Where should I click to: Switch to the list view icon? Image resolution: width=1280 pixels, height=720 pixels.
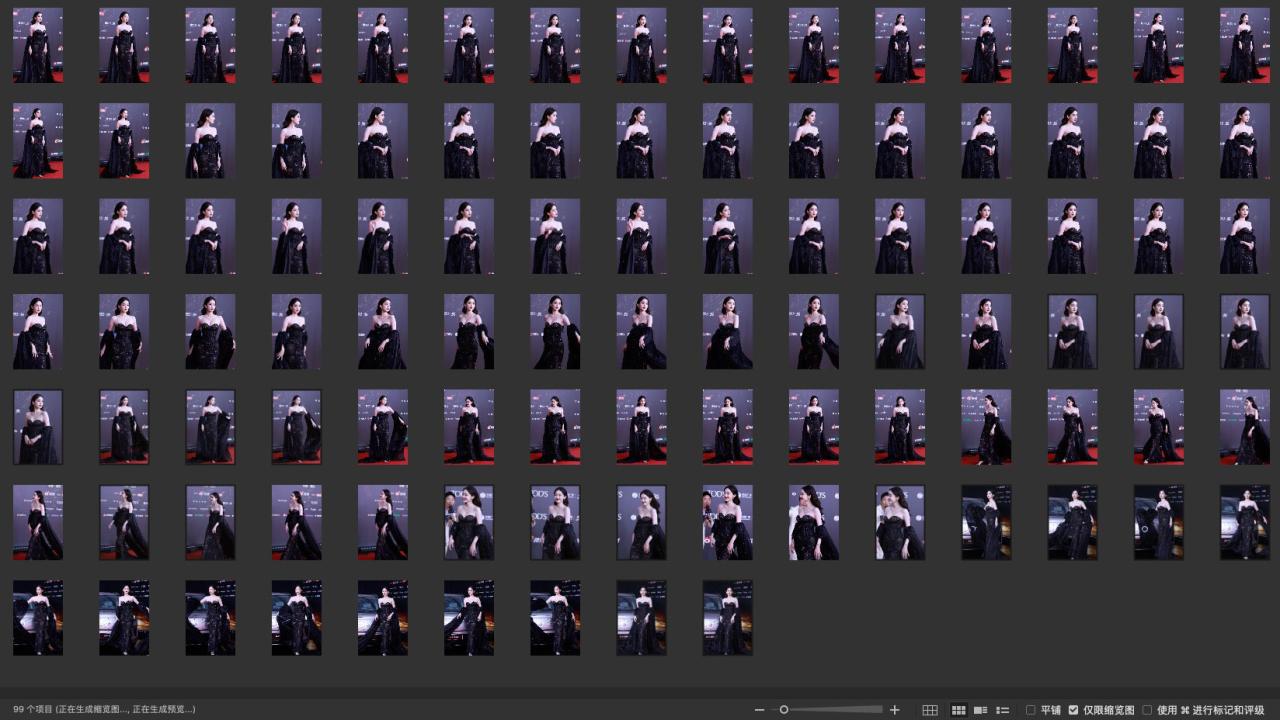point(1003,710)
